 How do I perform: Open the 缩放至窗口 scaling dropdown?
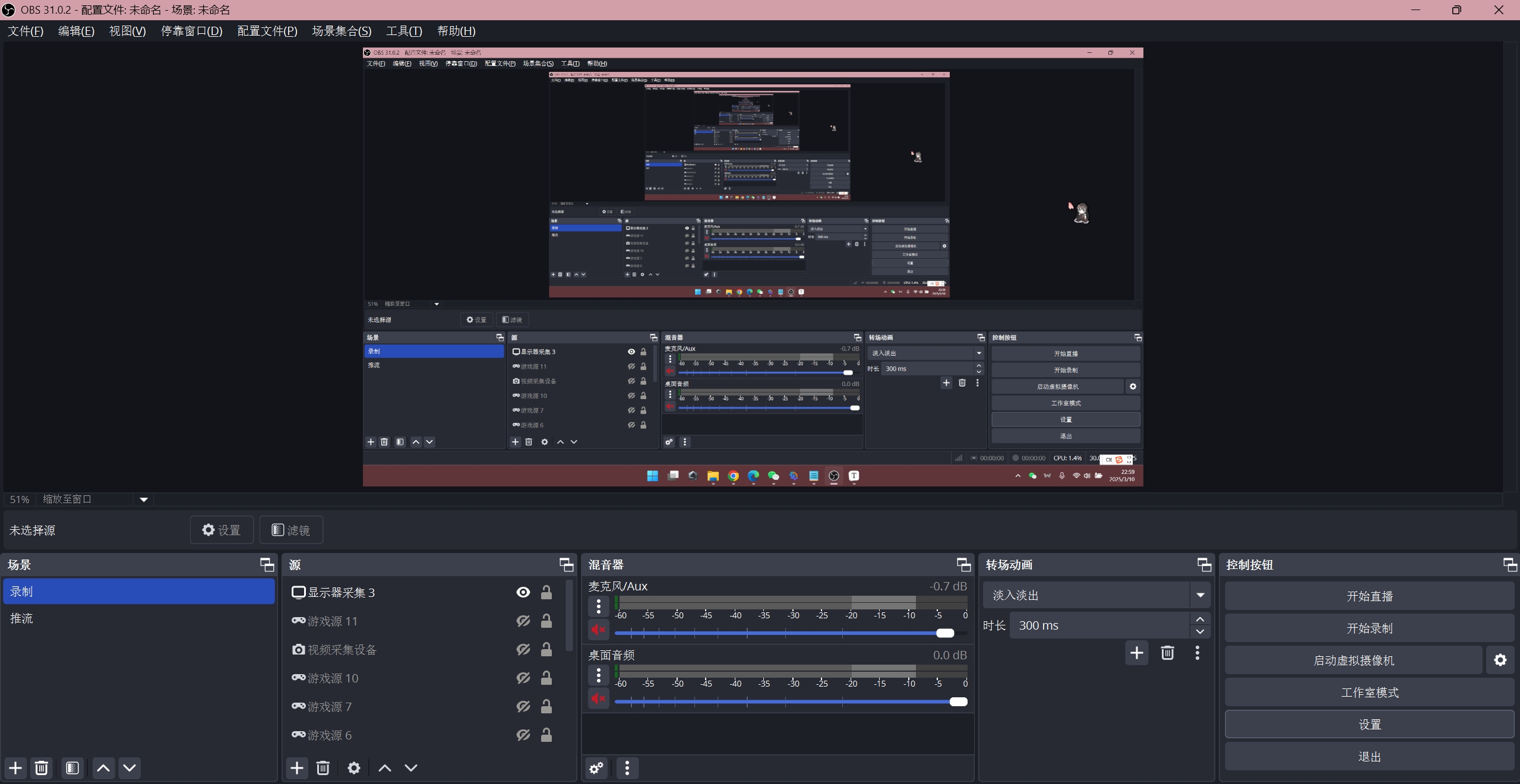[143, 500]
